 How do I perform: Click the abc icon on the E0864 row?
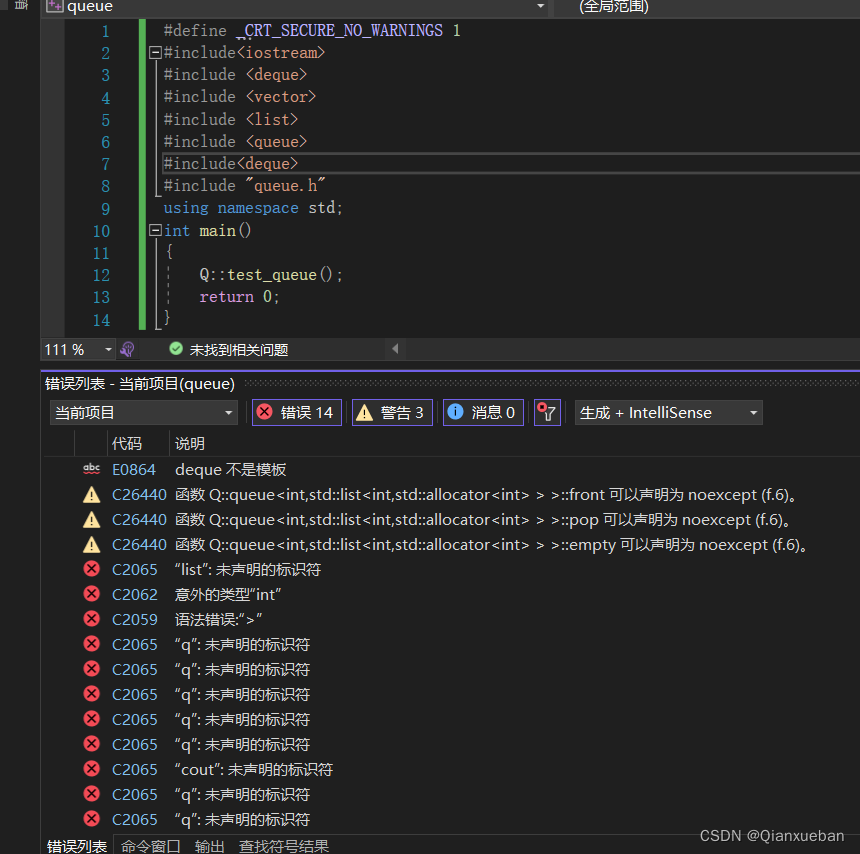coord(92,470)
